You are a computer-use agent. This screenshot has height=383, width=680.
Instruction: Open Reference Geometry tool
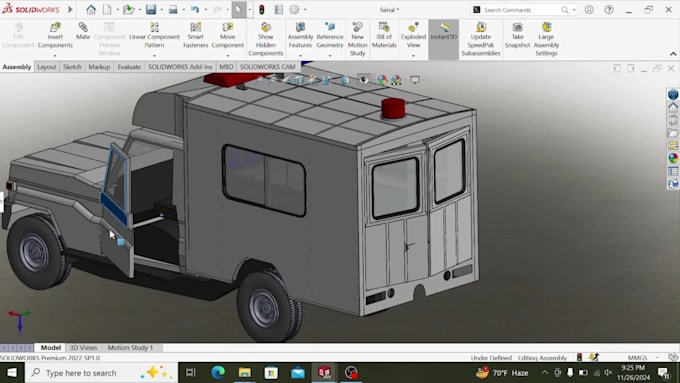pos(330,36)
